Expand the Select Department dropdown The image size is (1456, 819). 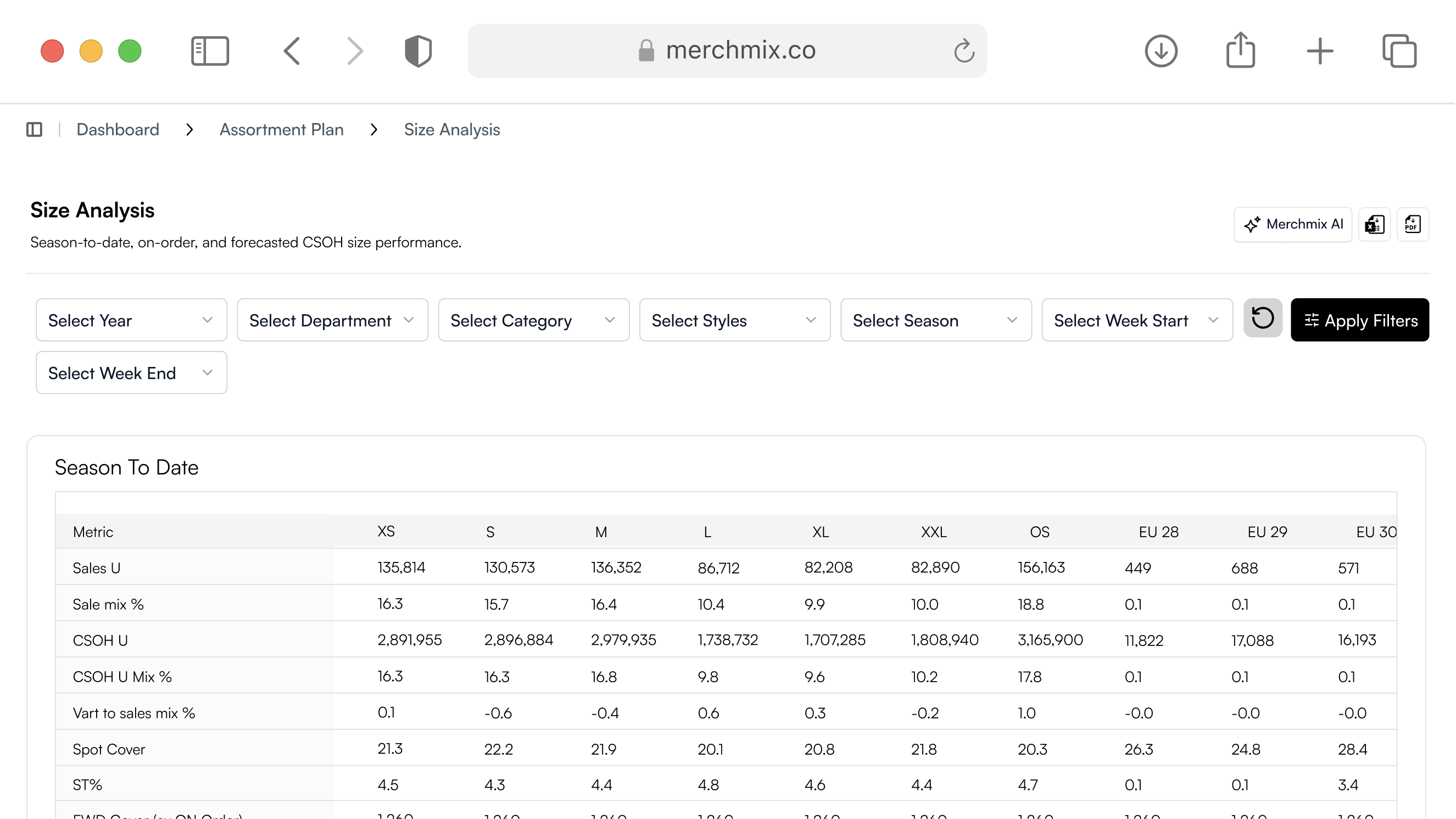(332, 320)
